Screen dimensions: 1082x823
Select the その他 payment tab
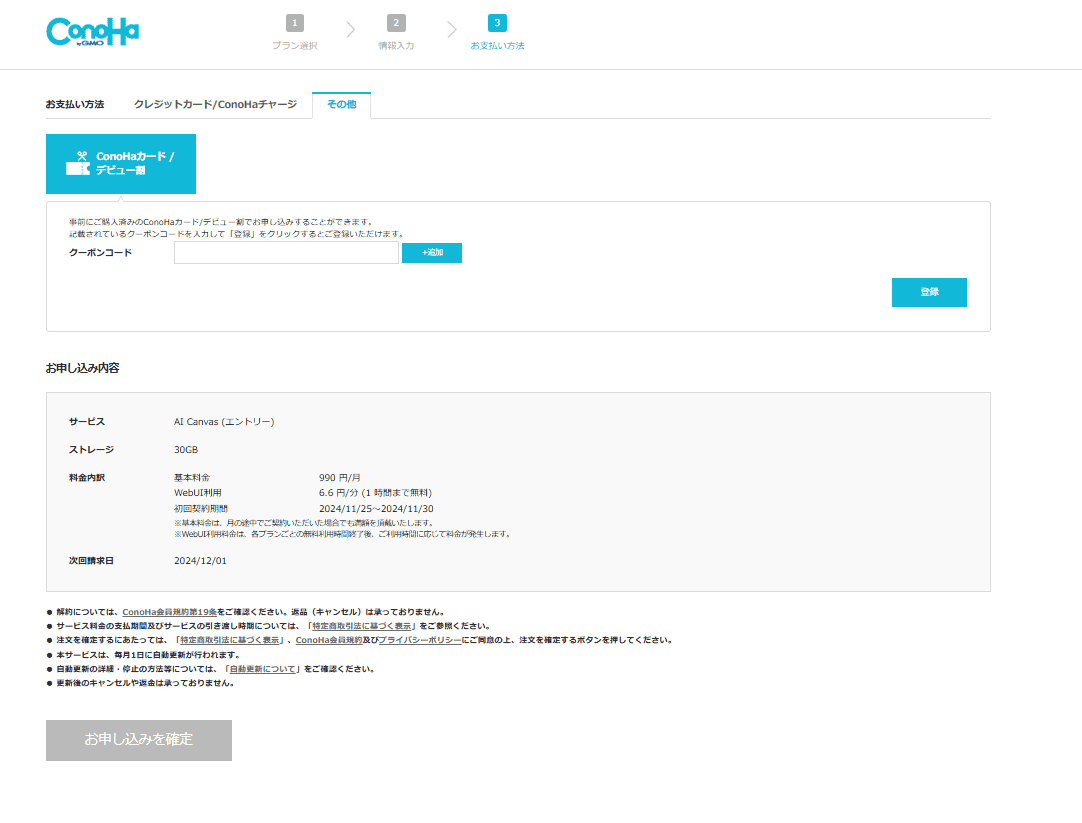(x=342, y=105)
